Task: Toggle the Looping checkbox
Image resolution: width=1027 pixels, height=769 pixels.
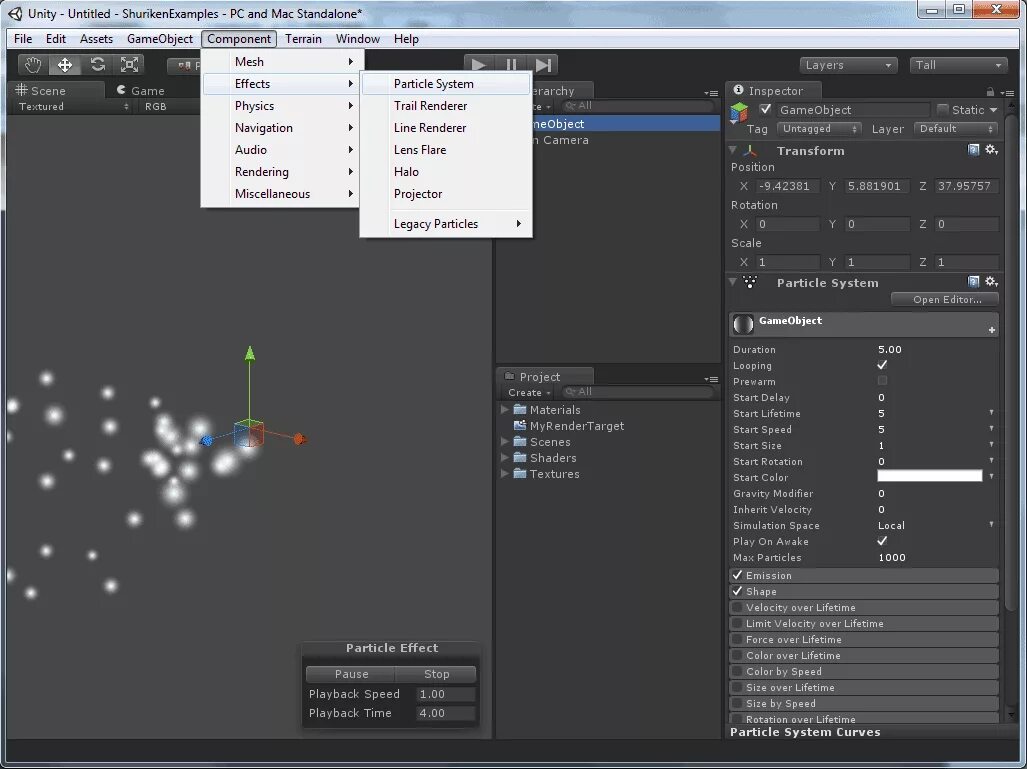Action: tap(882, 365)
